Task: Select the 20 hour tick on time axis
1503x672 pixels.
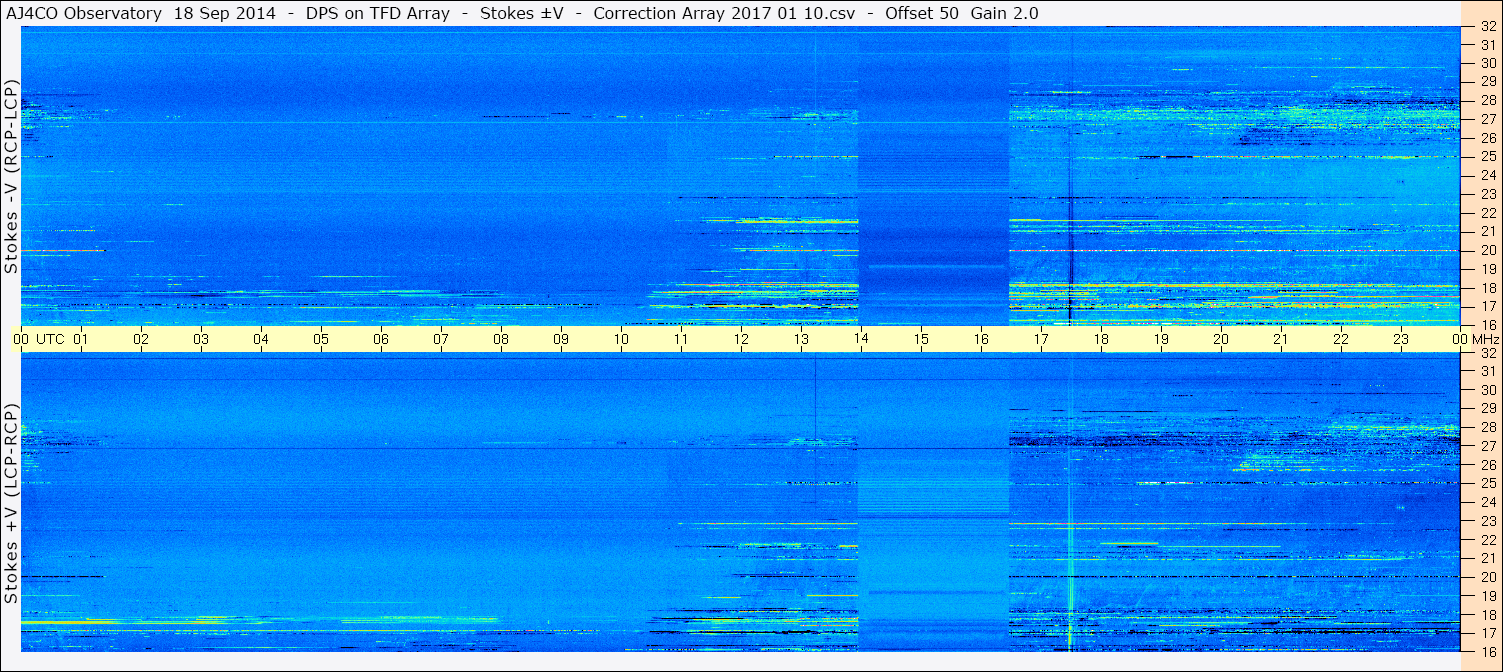Action: 1221,339
